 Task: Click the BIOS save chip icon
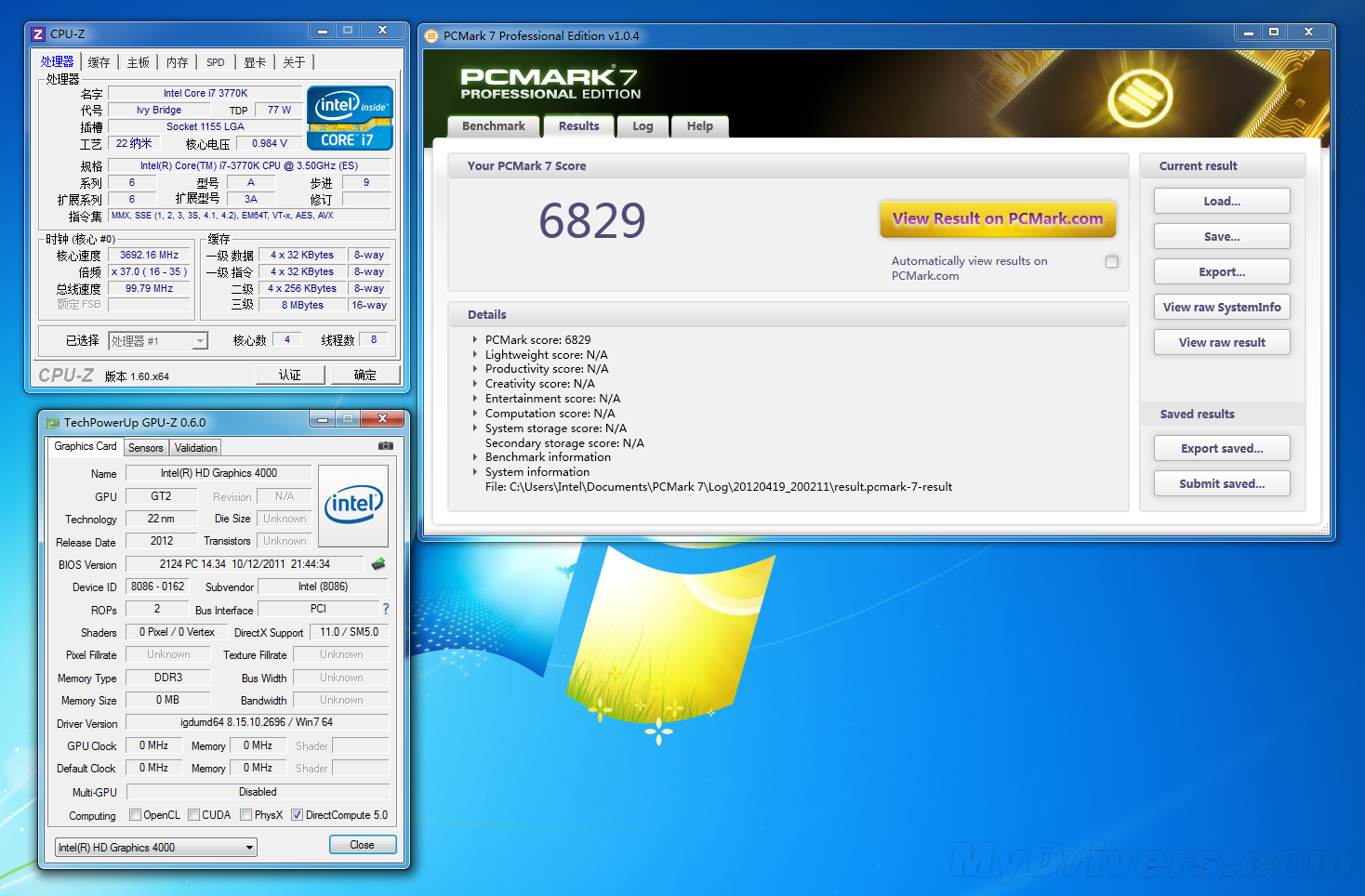click(378, 564)
